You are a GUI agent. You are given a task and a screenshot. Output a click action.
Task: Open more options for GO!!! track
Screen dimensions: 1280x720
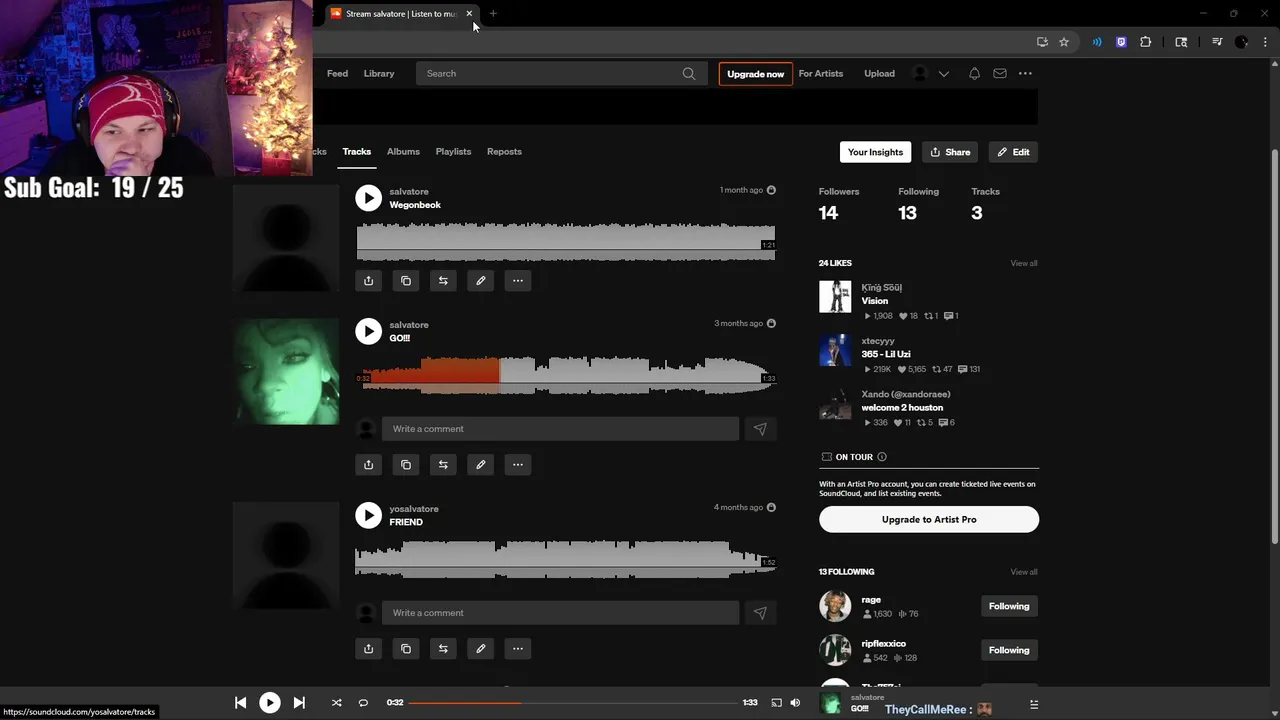[518, 465]
